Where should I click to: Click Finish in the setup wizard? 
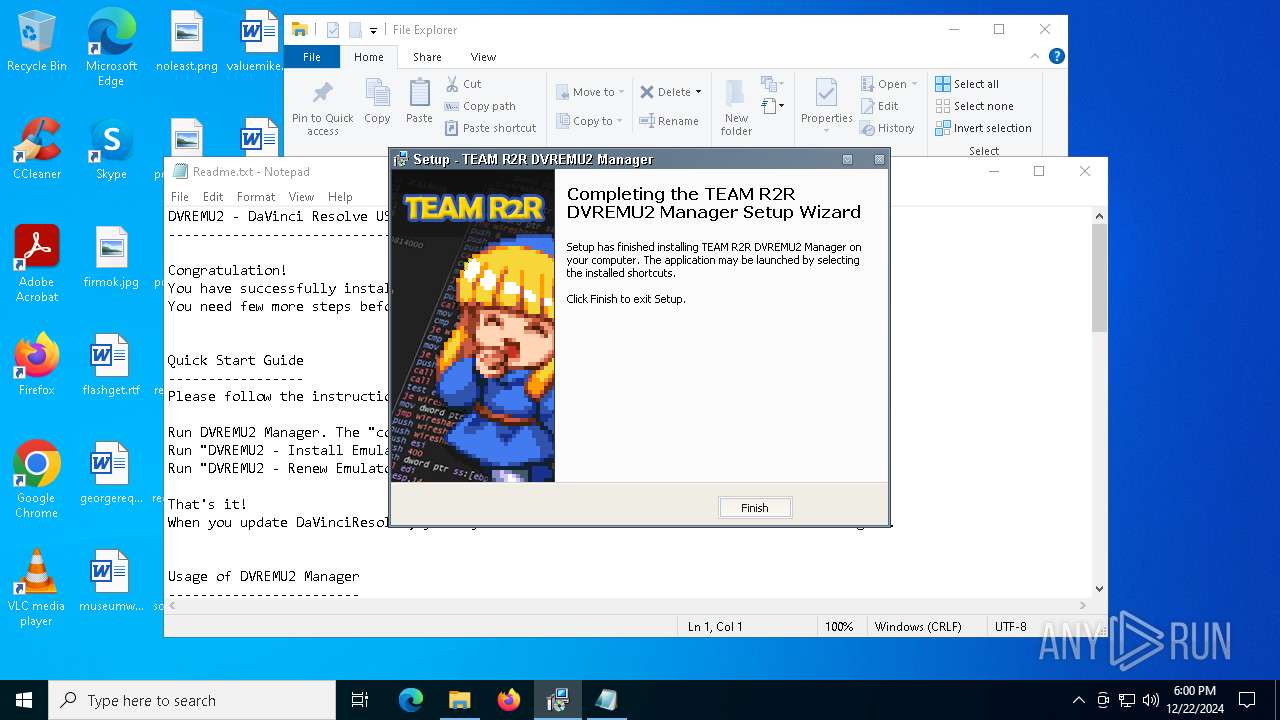point(755,508)
